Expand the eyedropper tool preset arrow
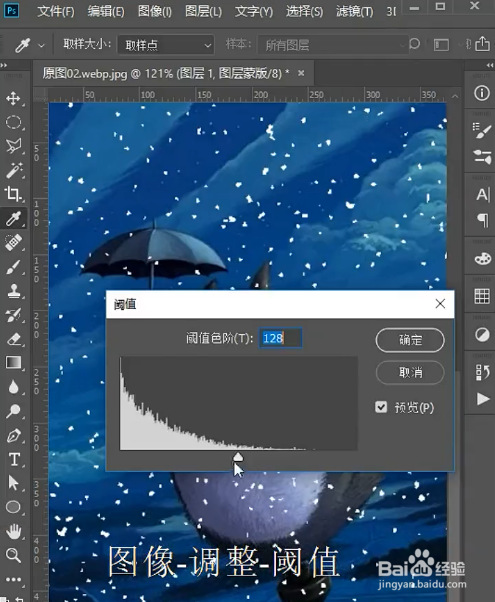 click(41, 46)
